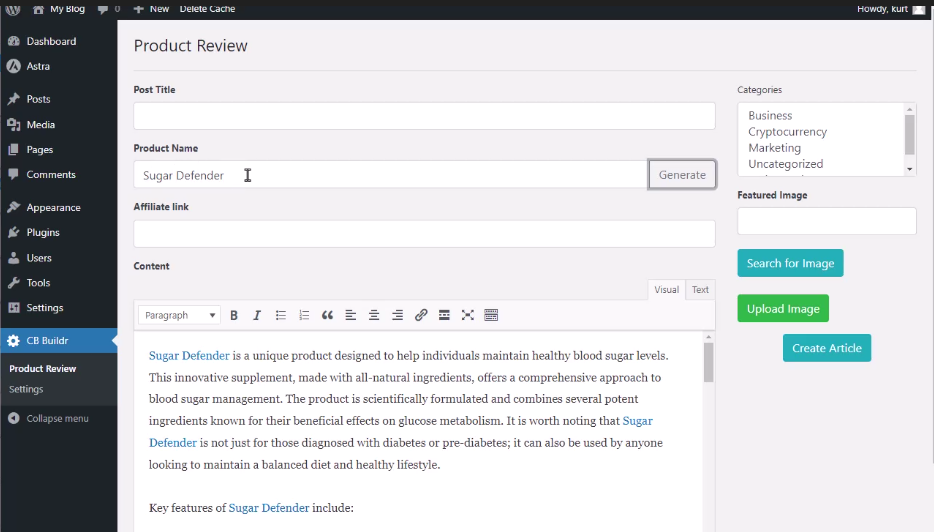The image size is (934, 532).
Task: Click Create Article button
Action: 827,348
